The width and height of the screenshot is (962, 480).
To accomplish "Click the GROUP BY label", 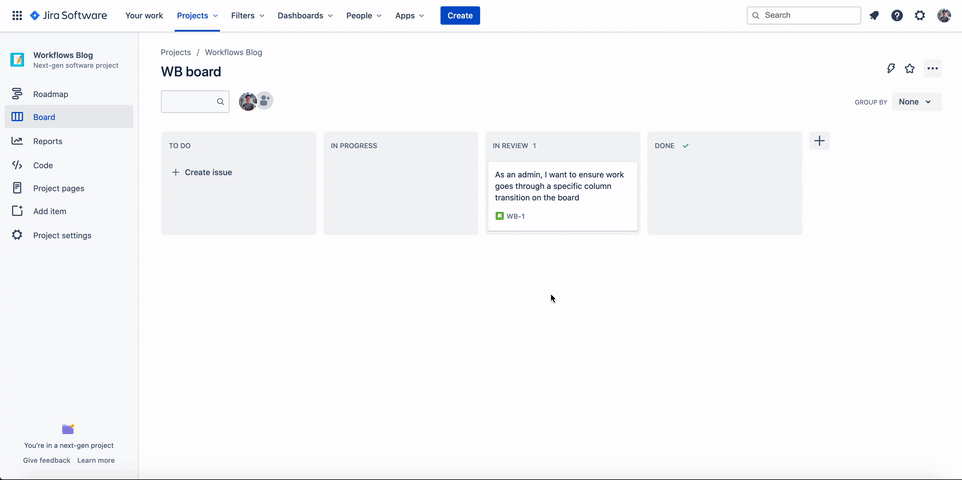I will click(x=871, y=103).
